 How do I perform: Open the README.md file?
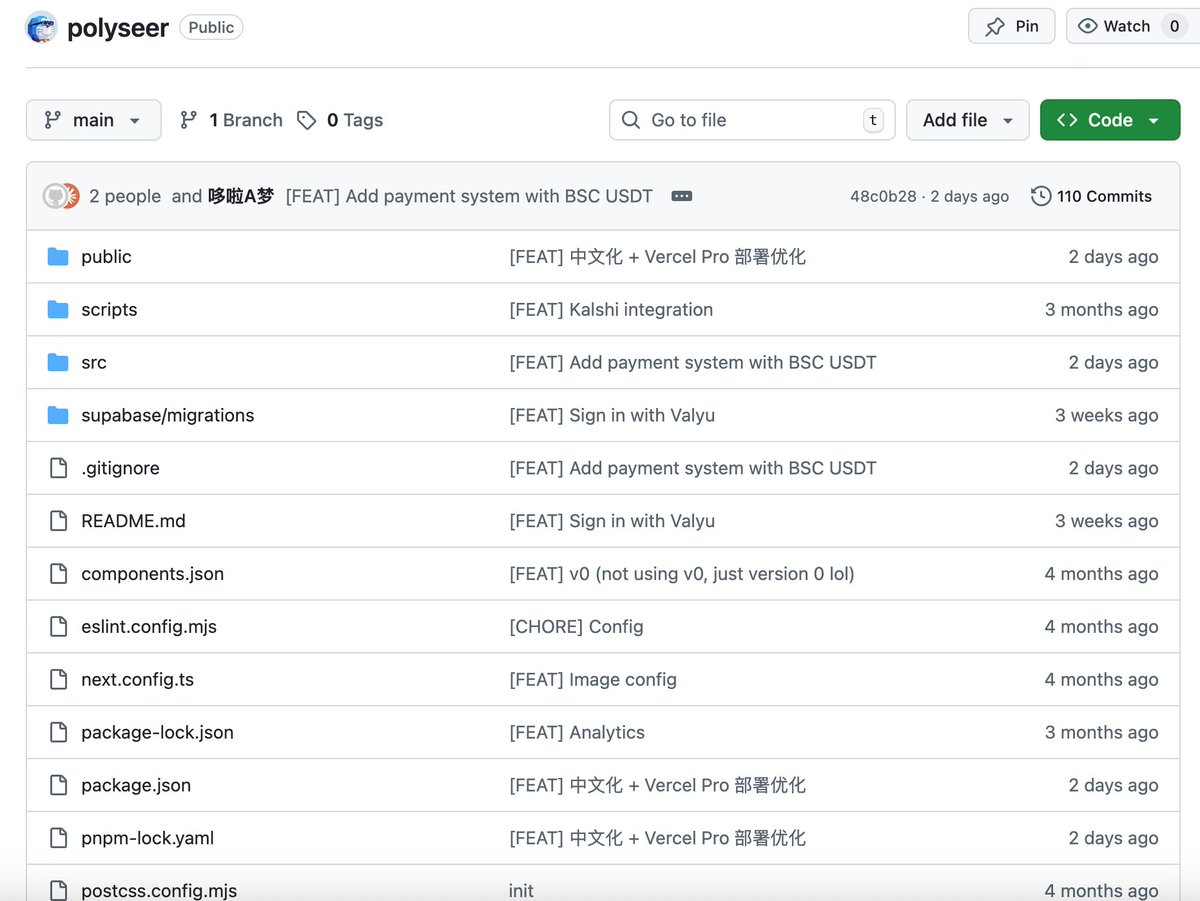coord(131,520)
